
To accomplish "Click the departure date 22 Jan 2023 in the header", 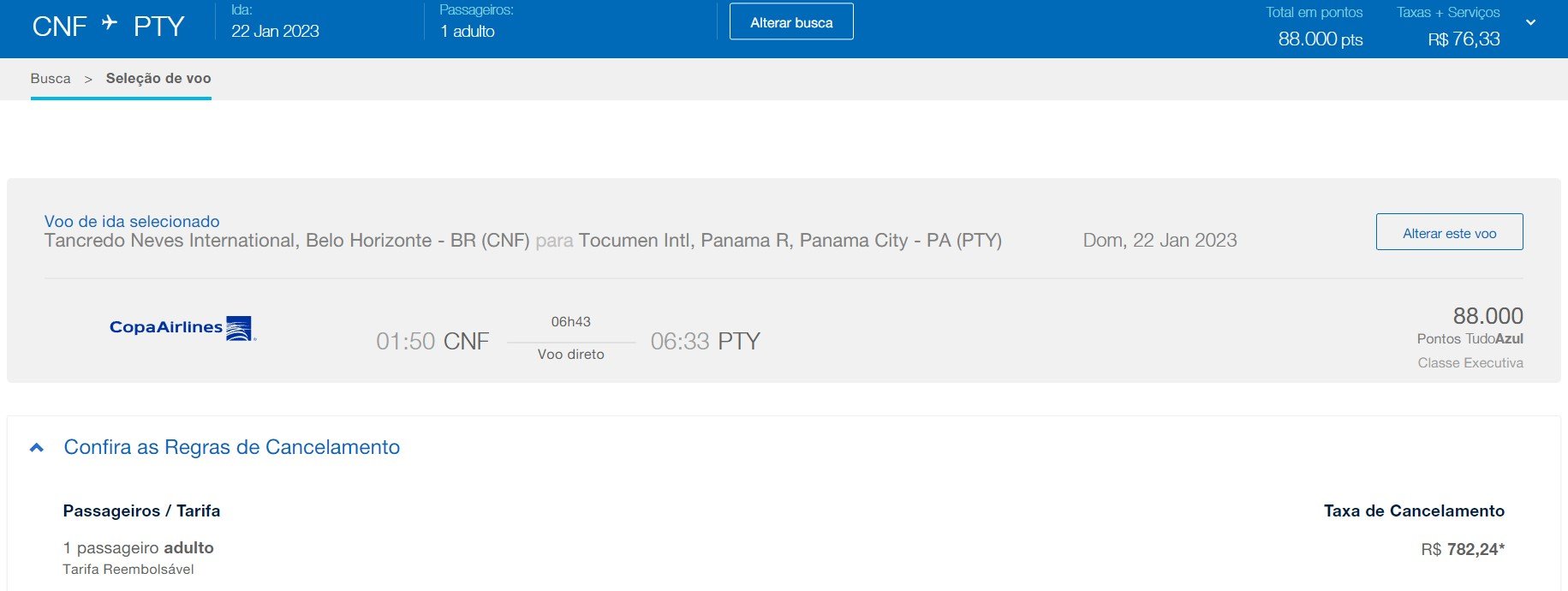I will [x=275, y=32].
